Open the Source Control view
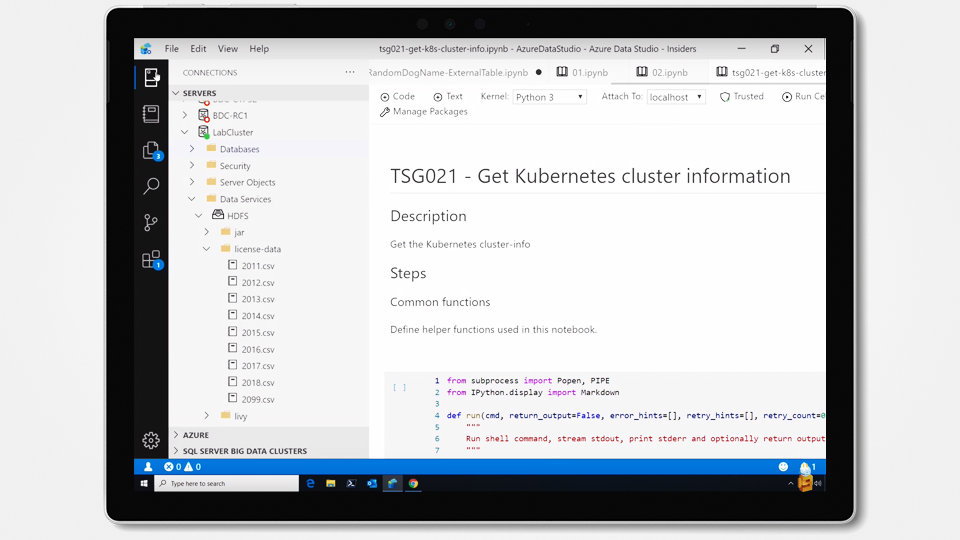 (151, 222)
